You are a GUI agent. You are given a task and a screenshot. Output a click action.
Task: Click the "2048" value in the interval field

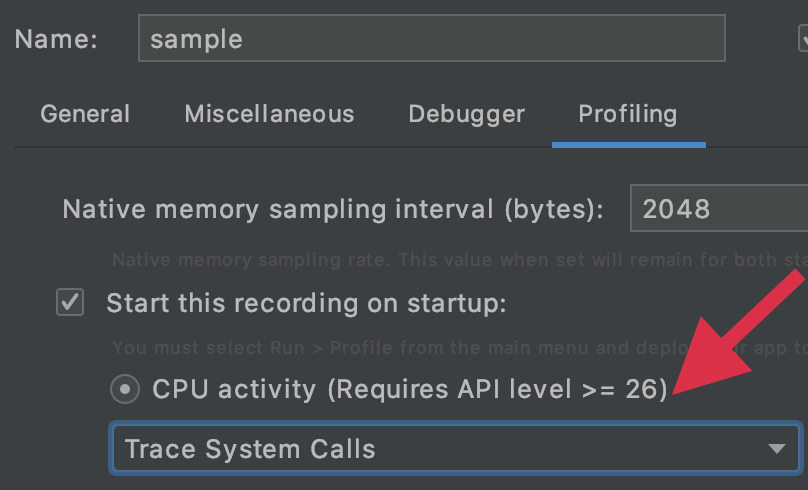[x=676, y=208]
